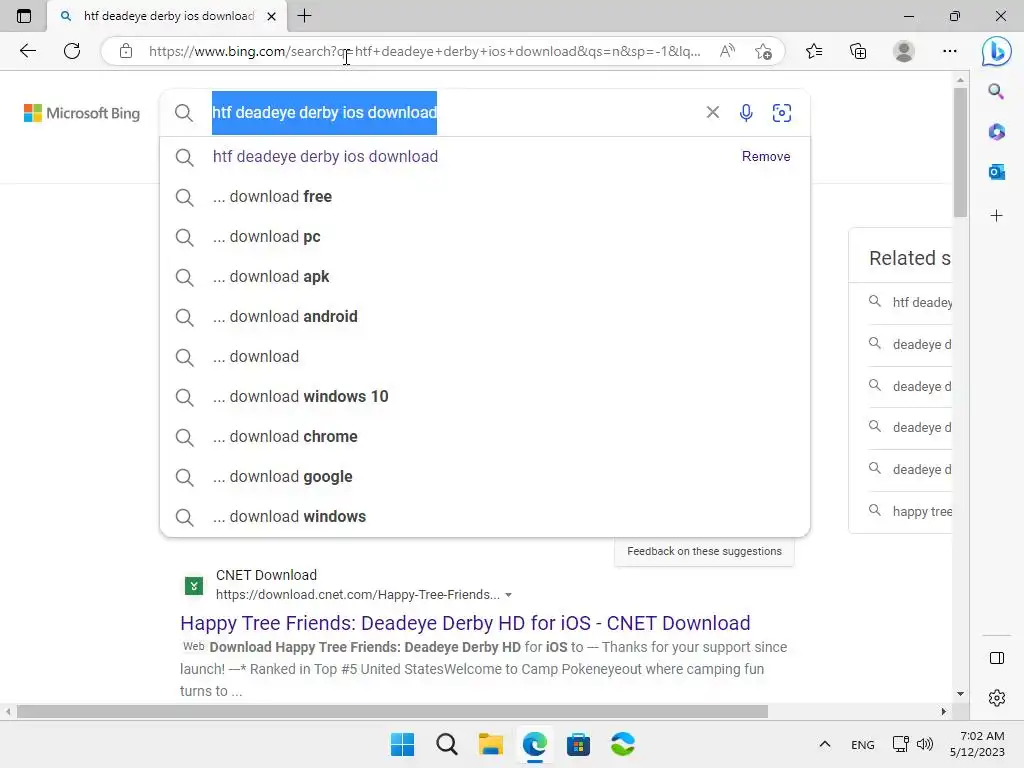Go to the Microsoft Bing logo homepage
Viewport: 1024px width, 768px height.
click(82, 113)
